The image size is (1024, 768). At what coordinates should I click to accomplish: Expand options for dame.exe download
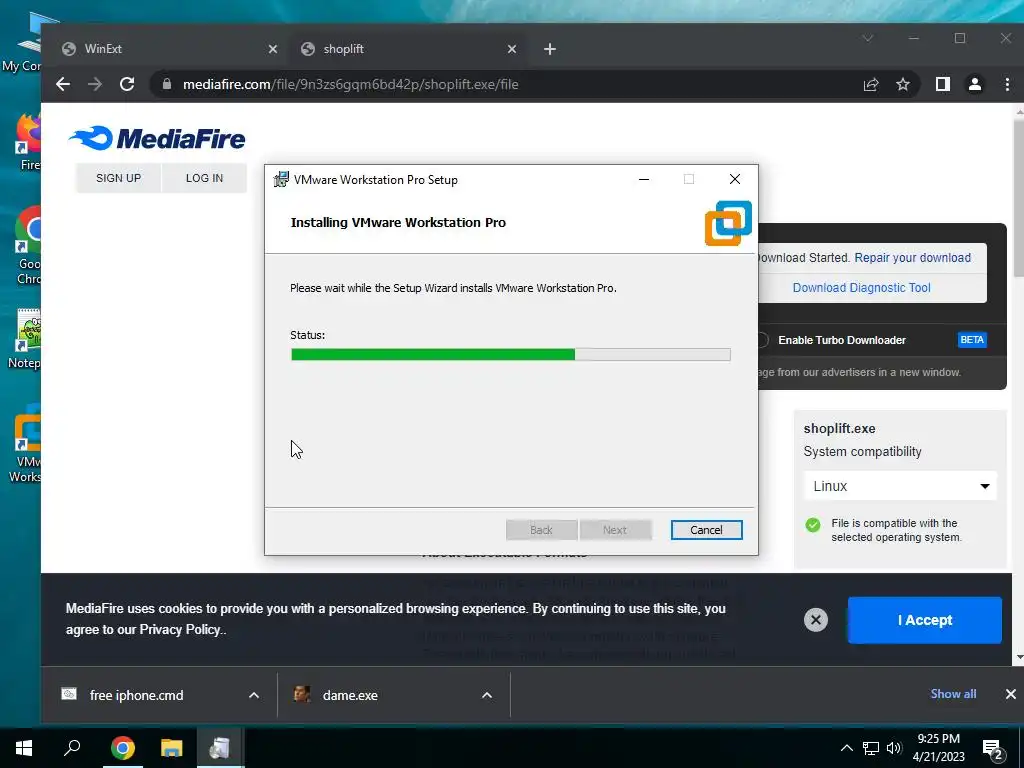click(x=487, y=696)
